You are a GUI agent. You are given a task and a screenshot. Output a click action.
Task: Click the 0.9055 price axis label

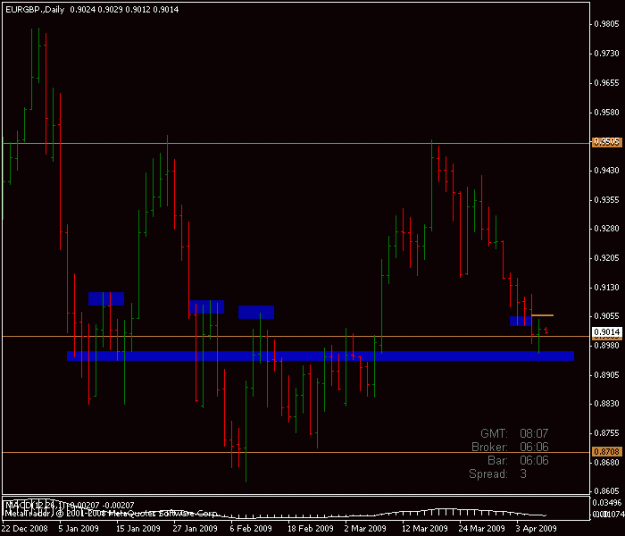coord(607,316)
